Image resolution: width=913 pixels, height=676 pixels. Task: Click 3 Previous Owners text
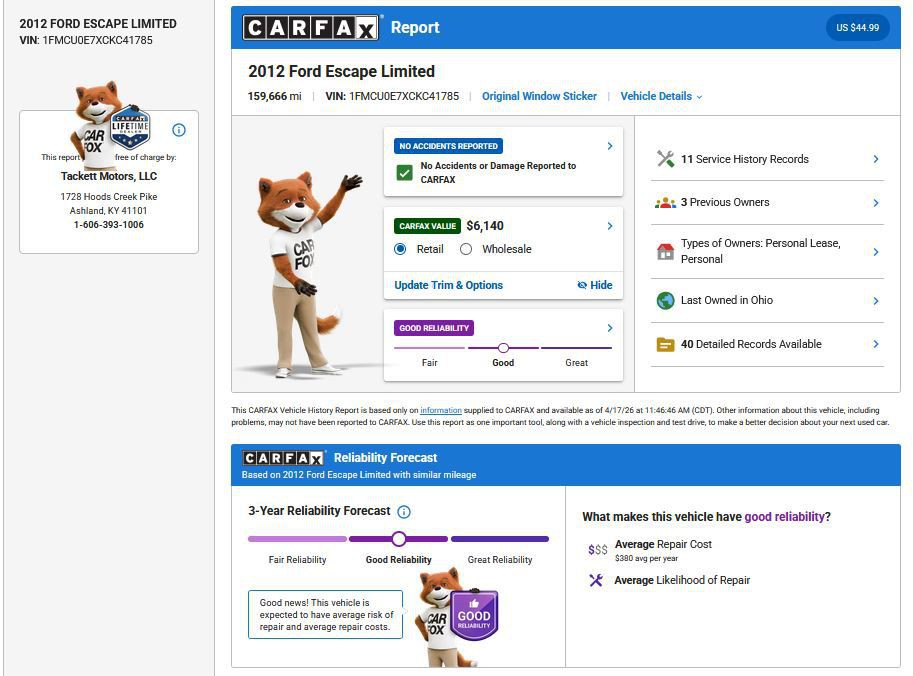click(x=725, y=202)
